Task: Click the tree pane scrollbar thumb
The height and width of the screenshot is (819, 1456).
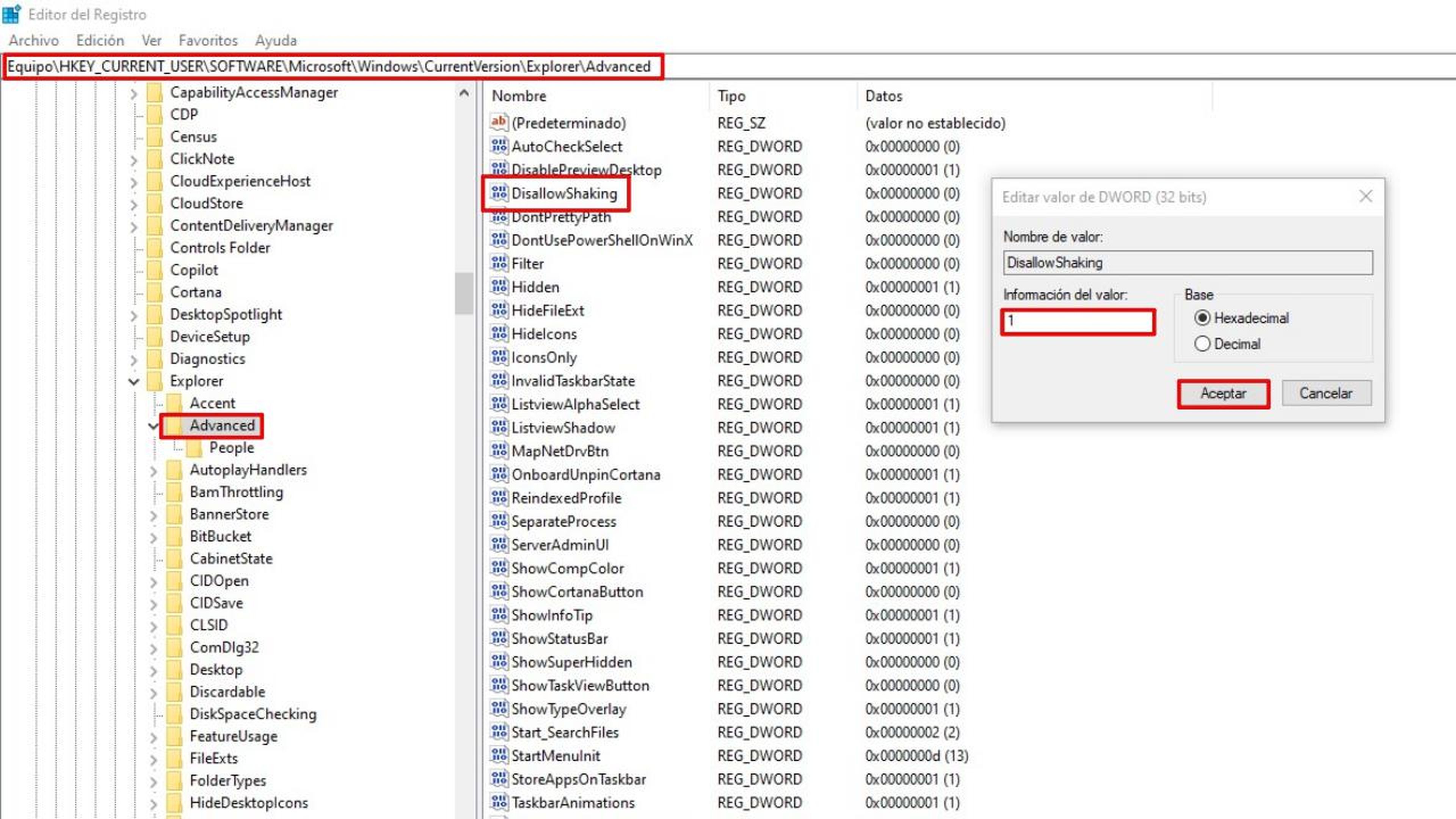Action: [x=463, y=293]
